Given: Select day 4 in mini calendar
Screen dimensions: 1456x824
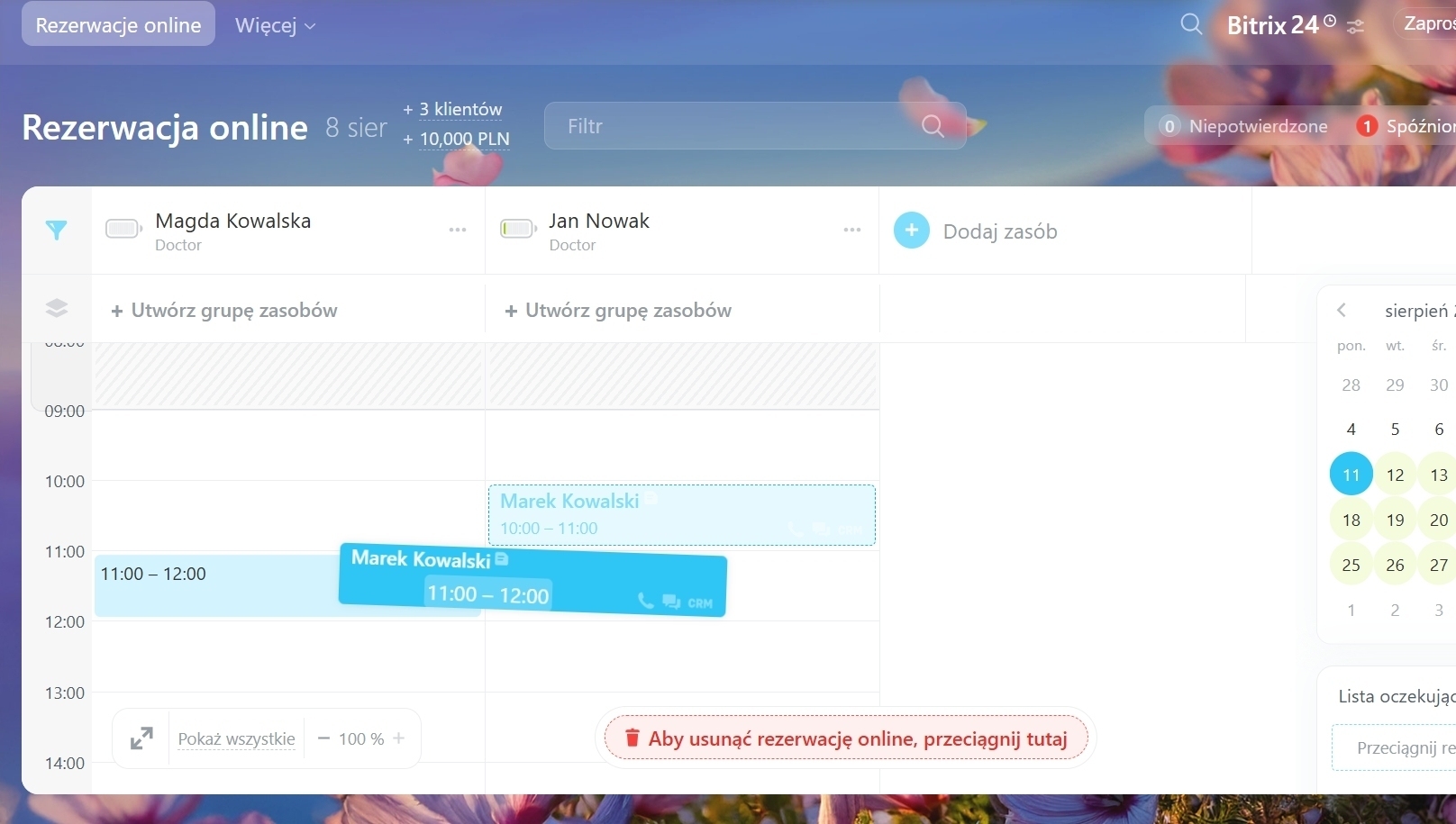Looking at the screenshot, I should [x=1351, y=430].
